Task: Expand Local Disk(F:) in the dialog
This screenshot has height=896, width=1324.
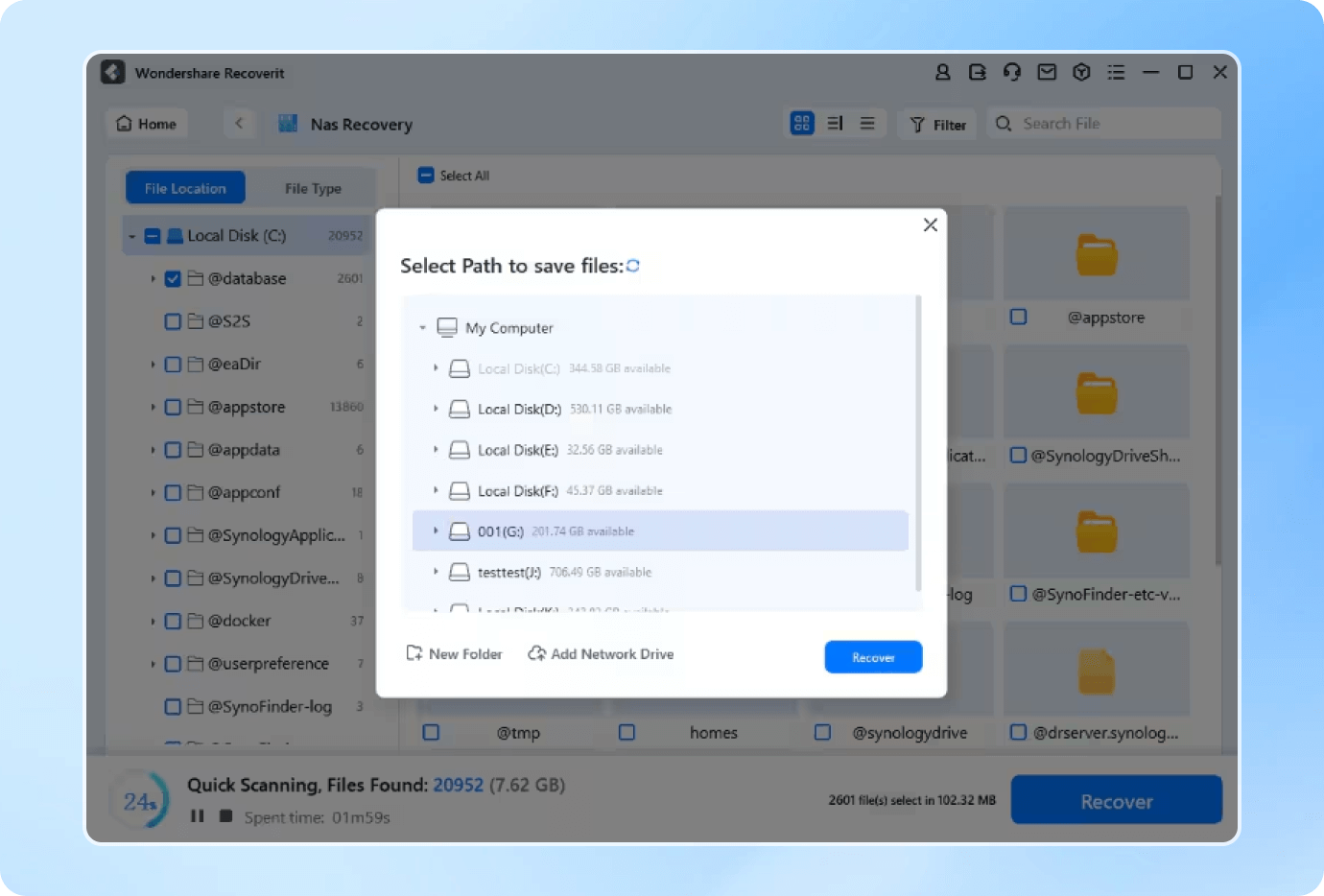Action: coord(436,490)
